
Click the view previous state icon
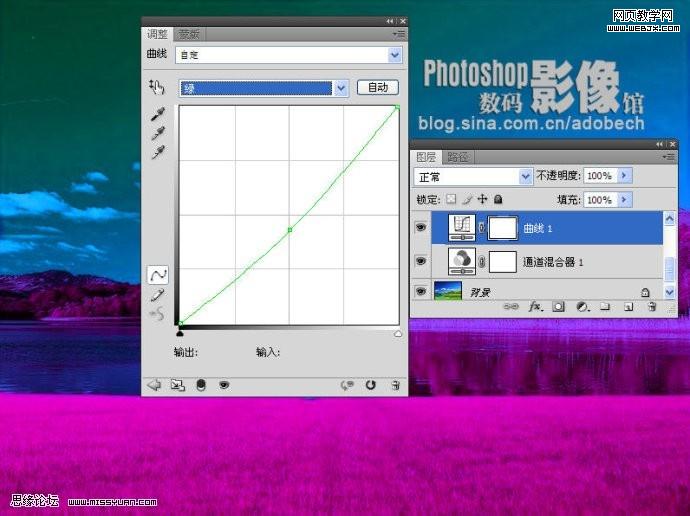pos(347,385)
